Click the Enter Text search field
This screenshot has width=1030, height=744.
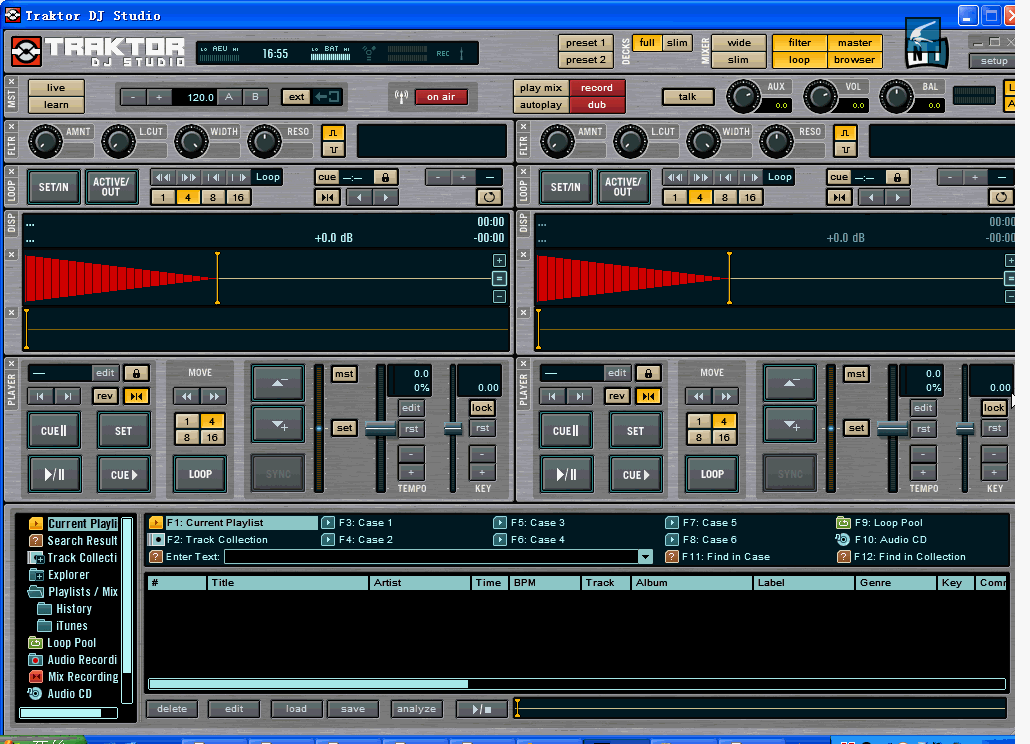tap(432, 557)
